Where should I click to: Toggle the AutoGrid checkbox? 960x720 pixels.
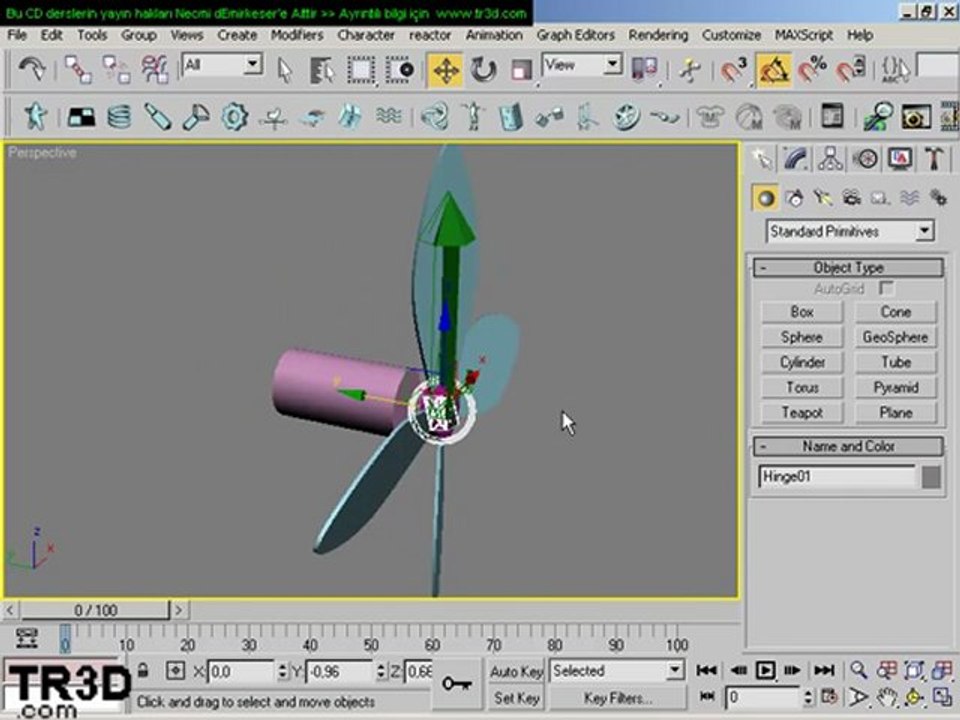[x=886, y=288]
